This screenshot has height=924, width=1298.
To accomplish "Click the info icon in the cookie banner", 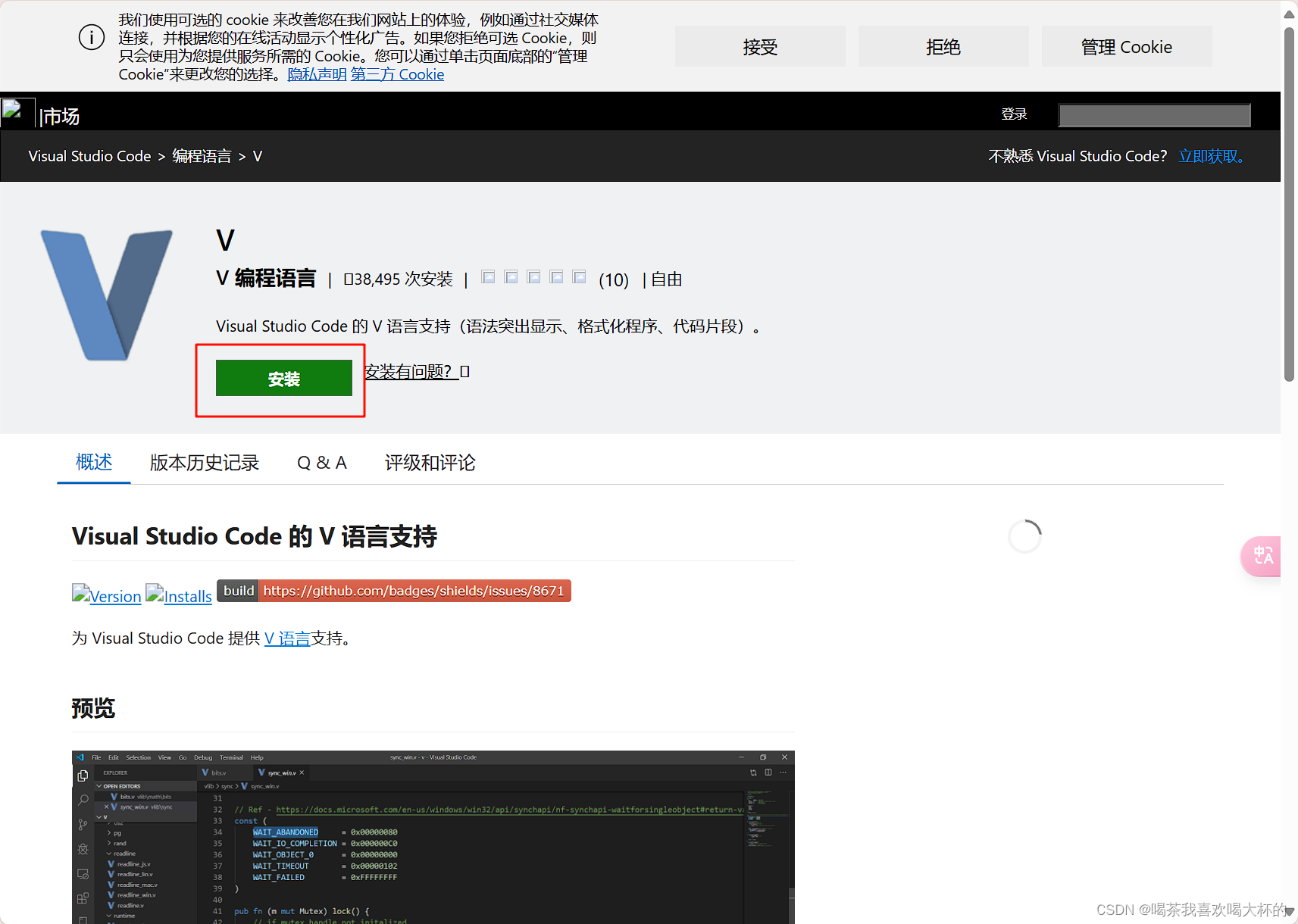I will (91, 36).
